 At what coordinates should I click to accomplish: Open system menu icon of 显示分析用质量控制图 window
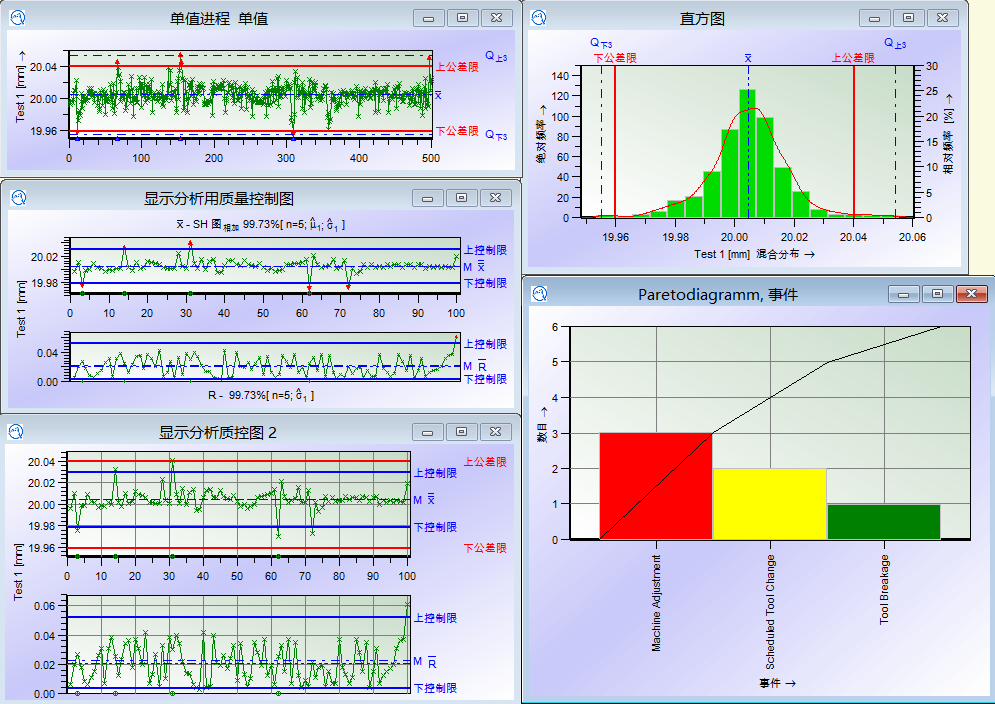(x=18, y=197)
